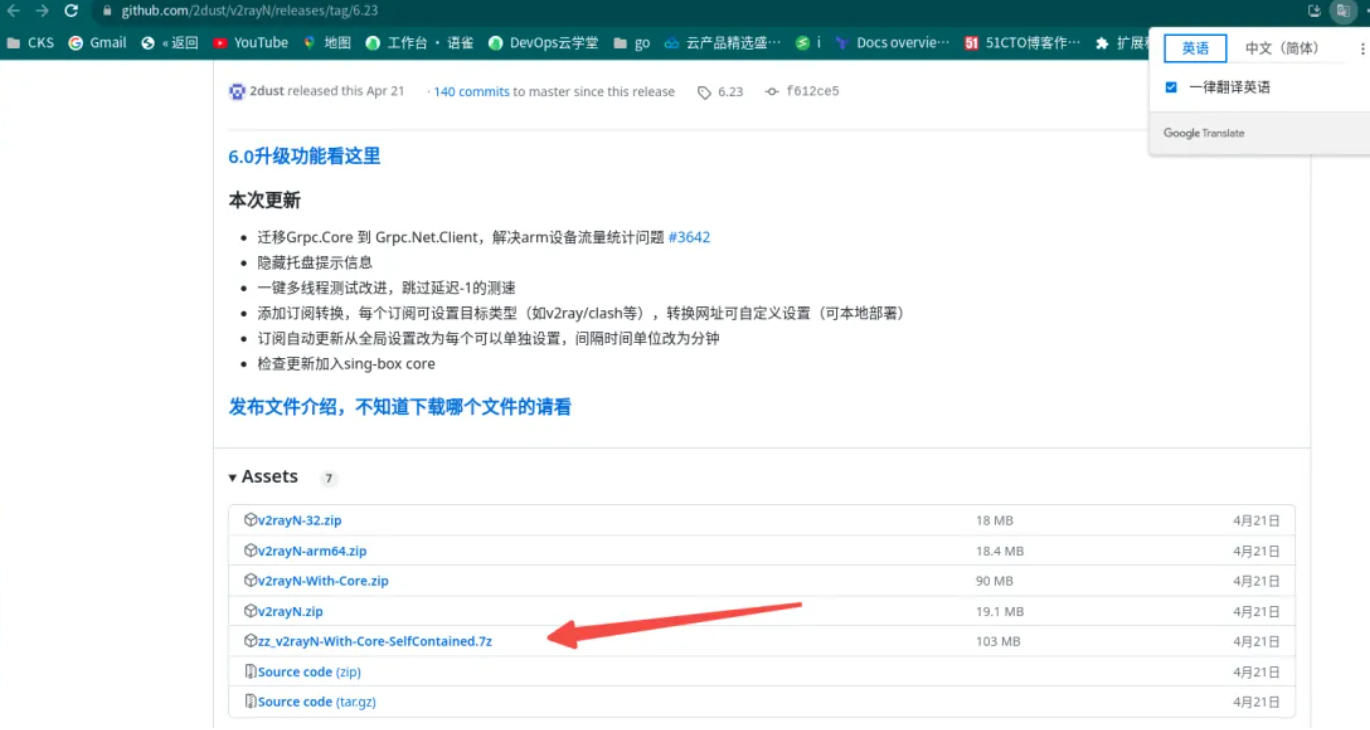Open issue link #3642
1370x730 pixels.
pyautogui.click(x=689, y=237)
